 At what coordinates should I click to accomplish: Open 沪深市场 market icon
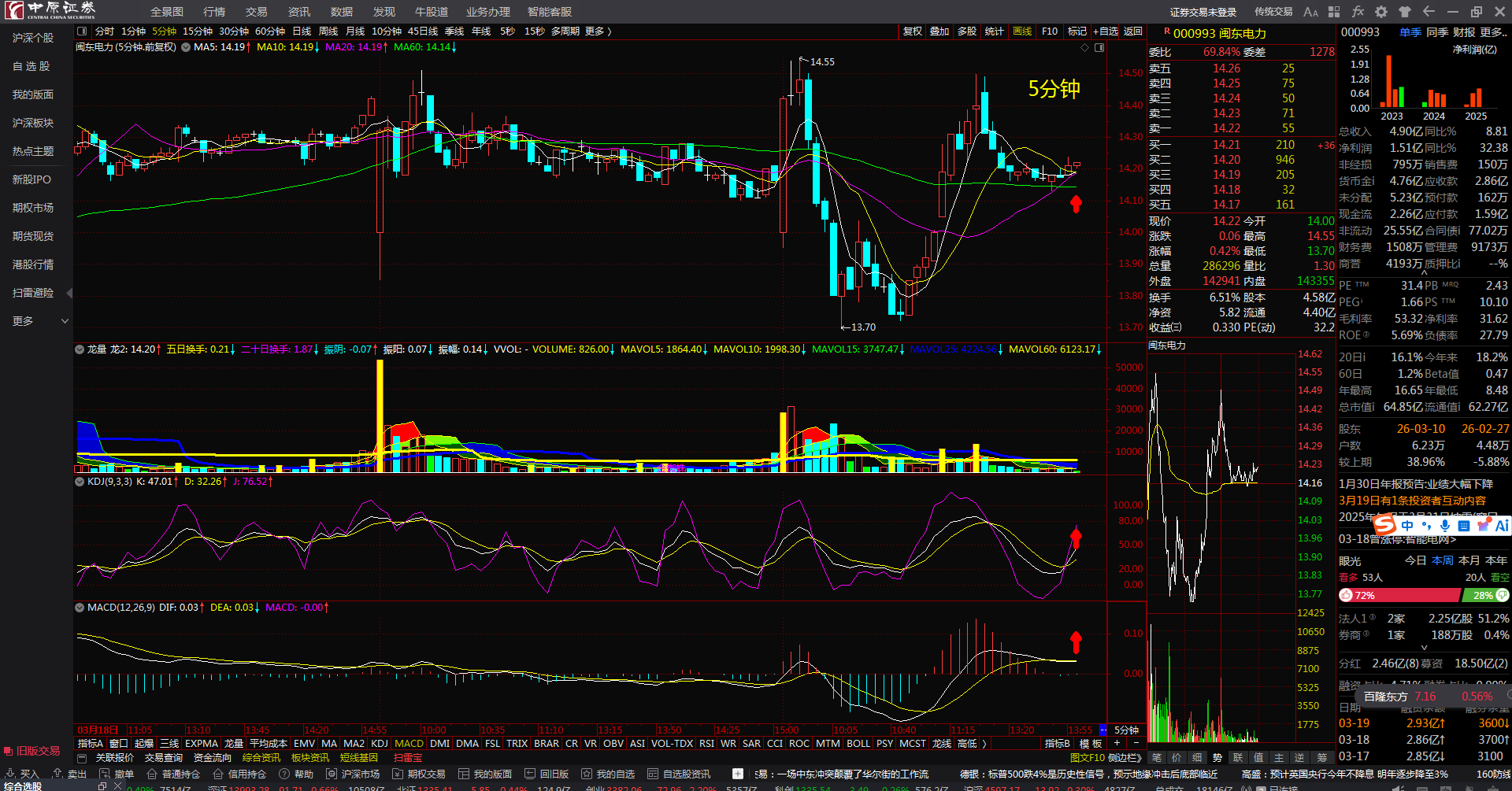[x=332, y=774]
